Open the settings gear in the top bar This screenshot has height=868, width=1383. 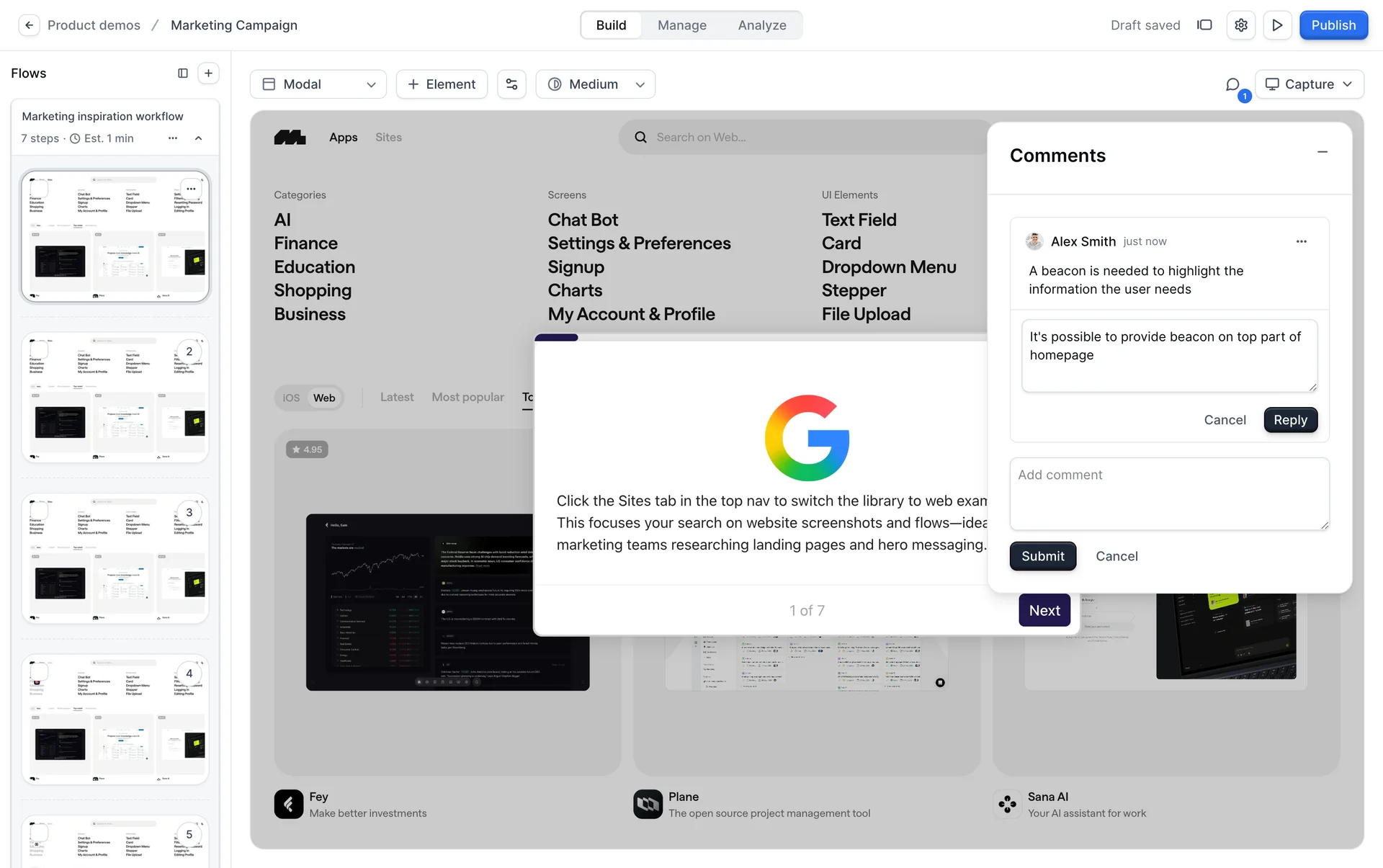pos(1240,25)
